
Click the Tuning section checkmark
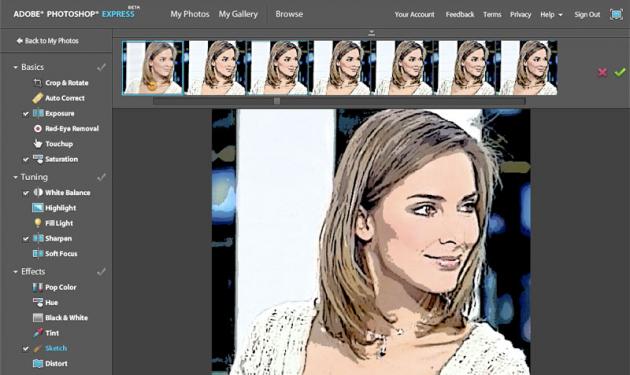102,177
